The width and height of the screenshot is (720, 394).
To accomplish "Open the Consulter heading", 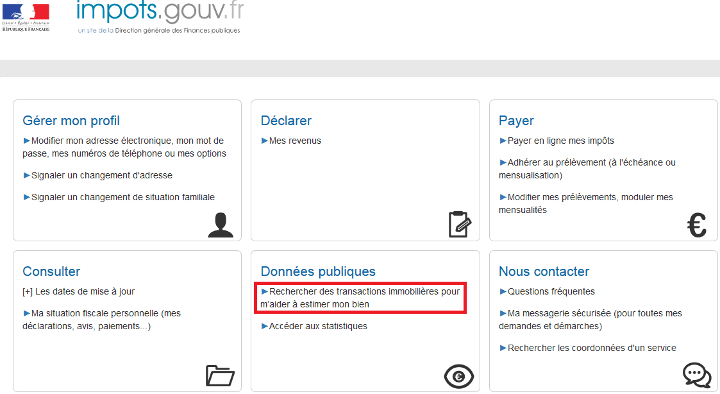I will point(51,271).
